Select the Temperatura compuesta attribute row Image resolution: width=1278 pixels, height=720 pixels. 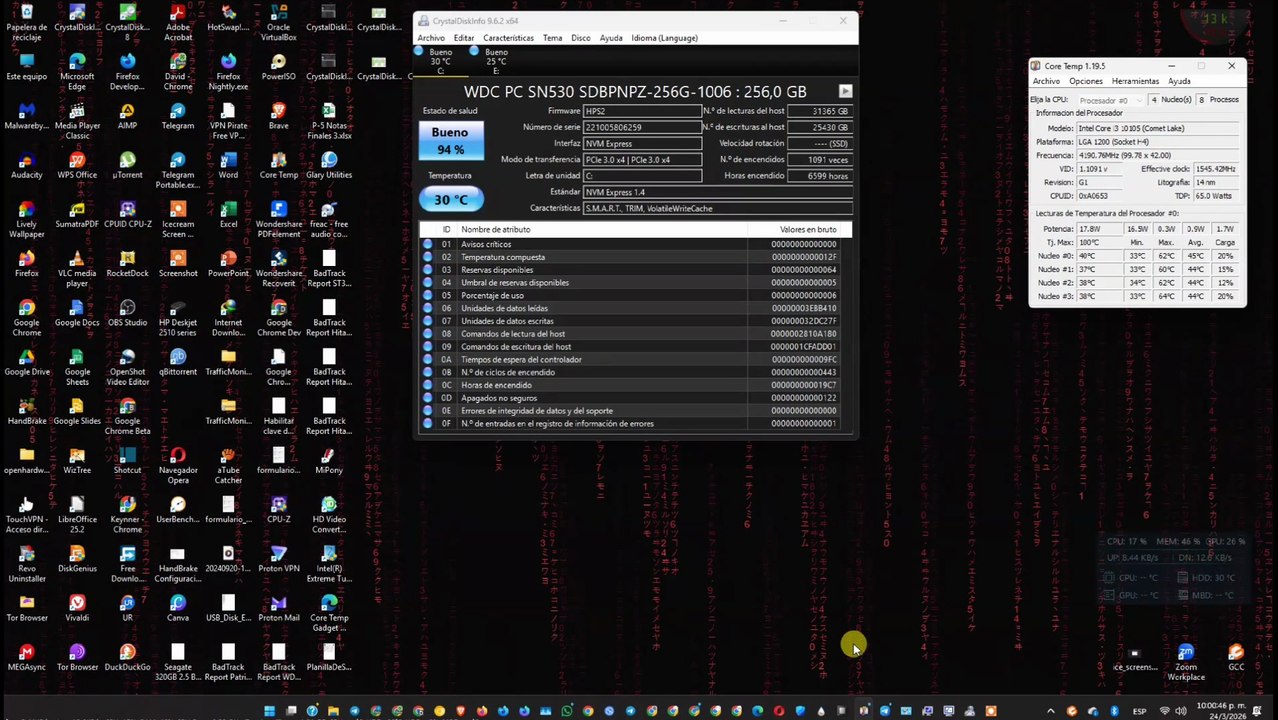point(636,257)
